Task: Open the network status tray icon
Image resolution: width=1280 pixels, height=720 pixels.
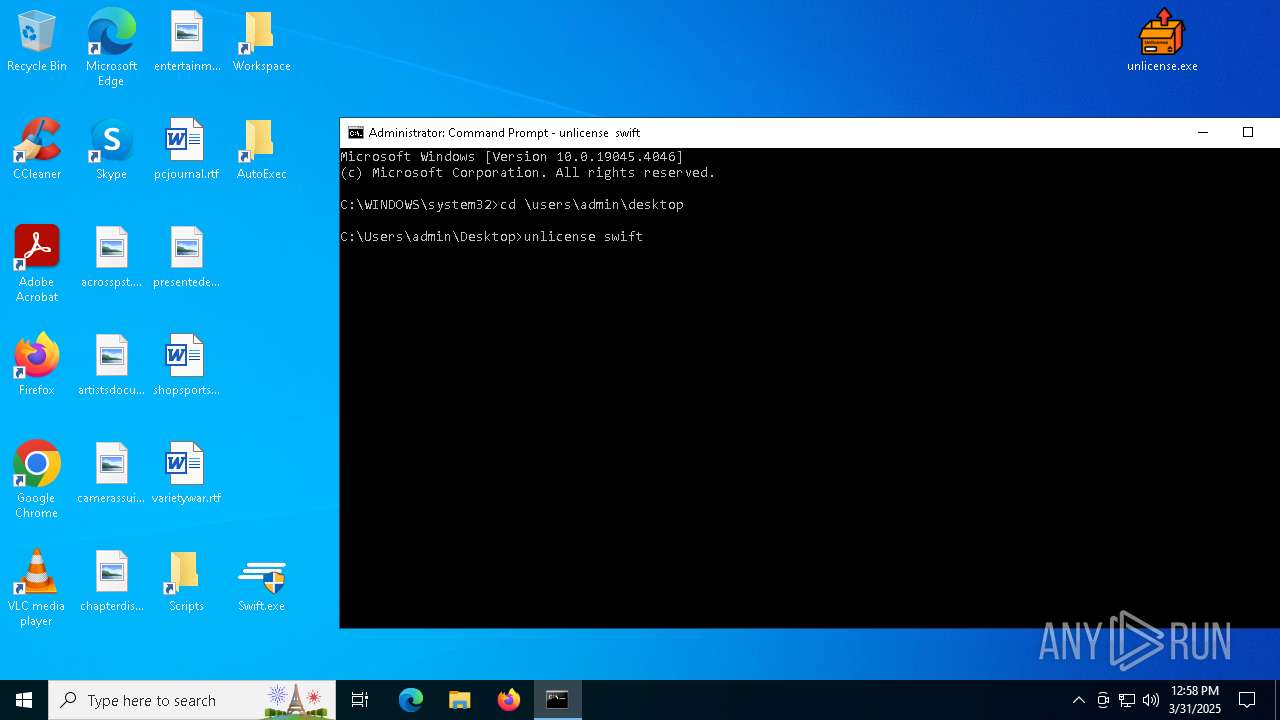Action: tap(1127, 700)
